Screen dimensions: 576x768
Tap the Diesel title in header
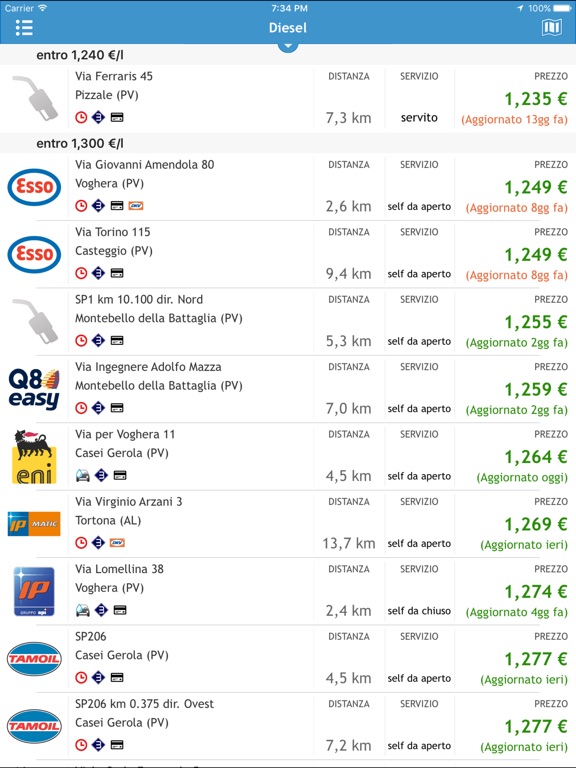tap(288, 28)
